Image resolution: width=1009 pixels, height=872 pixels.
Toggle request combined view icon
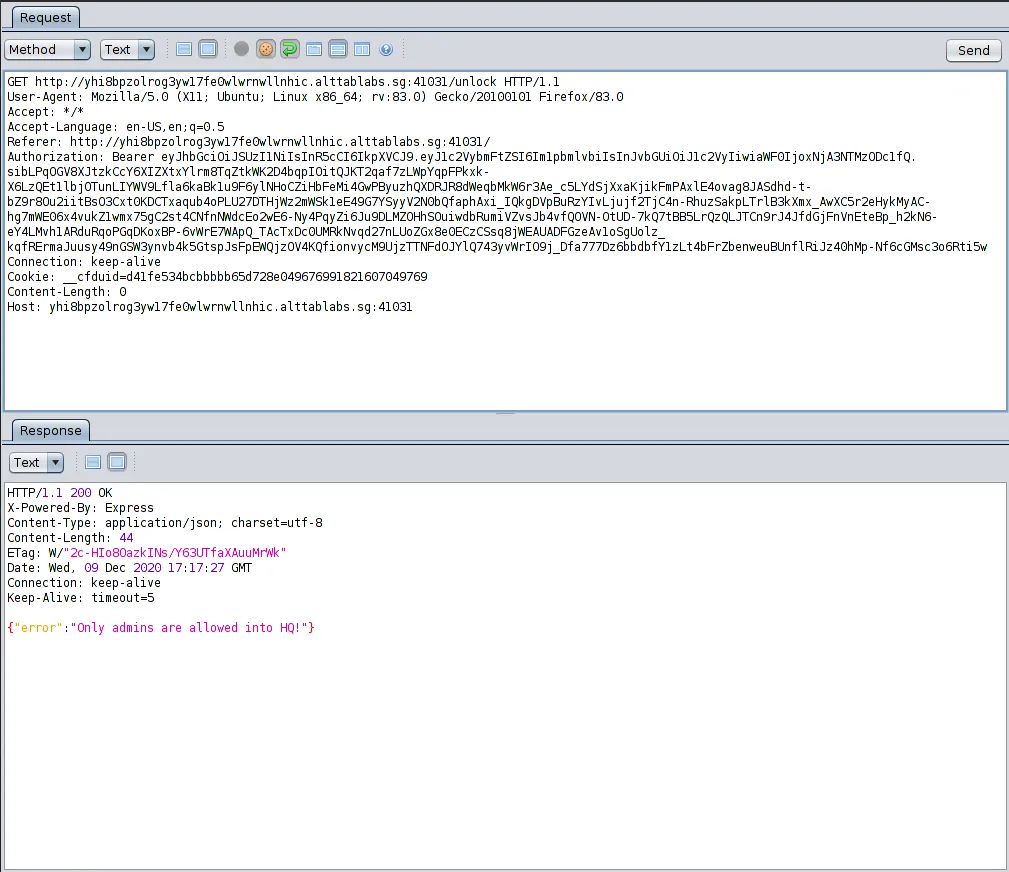[x=208, y=49]
